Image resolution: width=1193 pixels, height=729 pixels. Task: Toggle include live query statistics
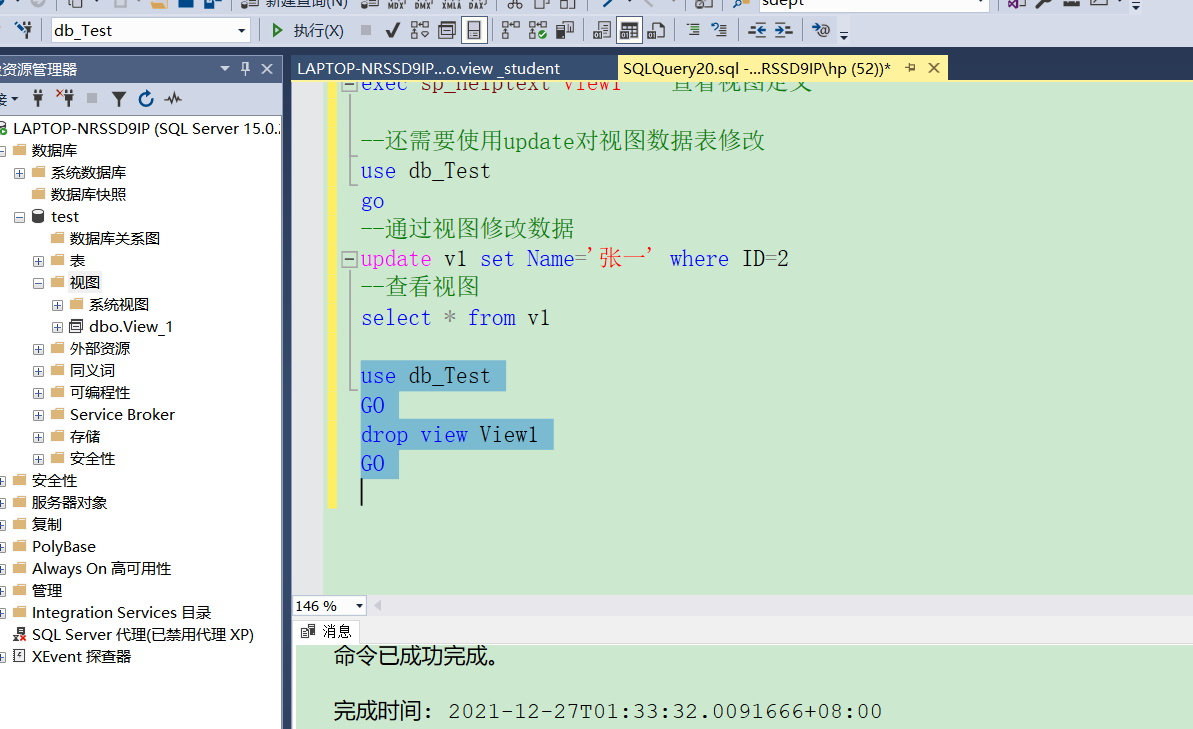pos(538,30)
